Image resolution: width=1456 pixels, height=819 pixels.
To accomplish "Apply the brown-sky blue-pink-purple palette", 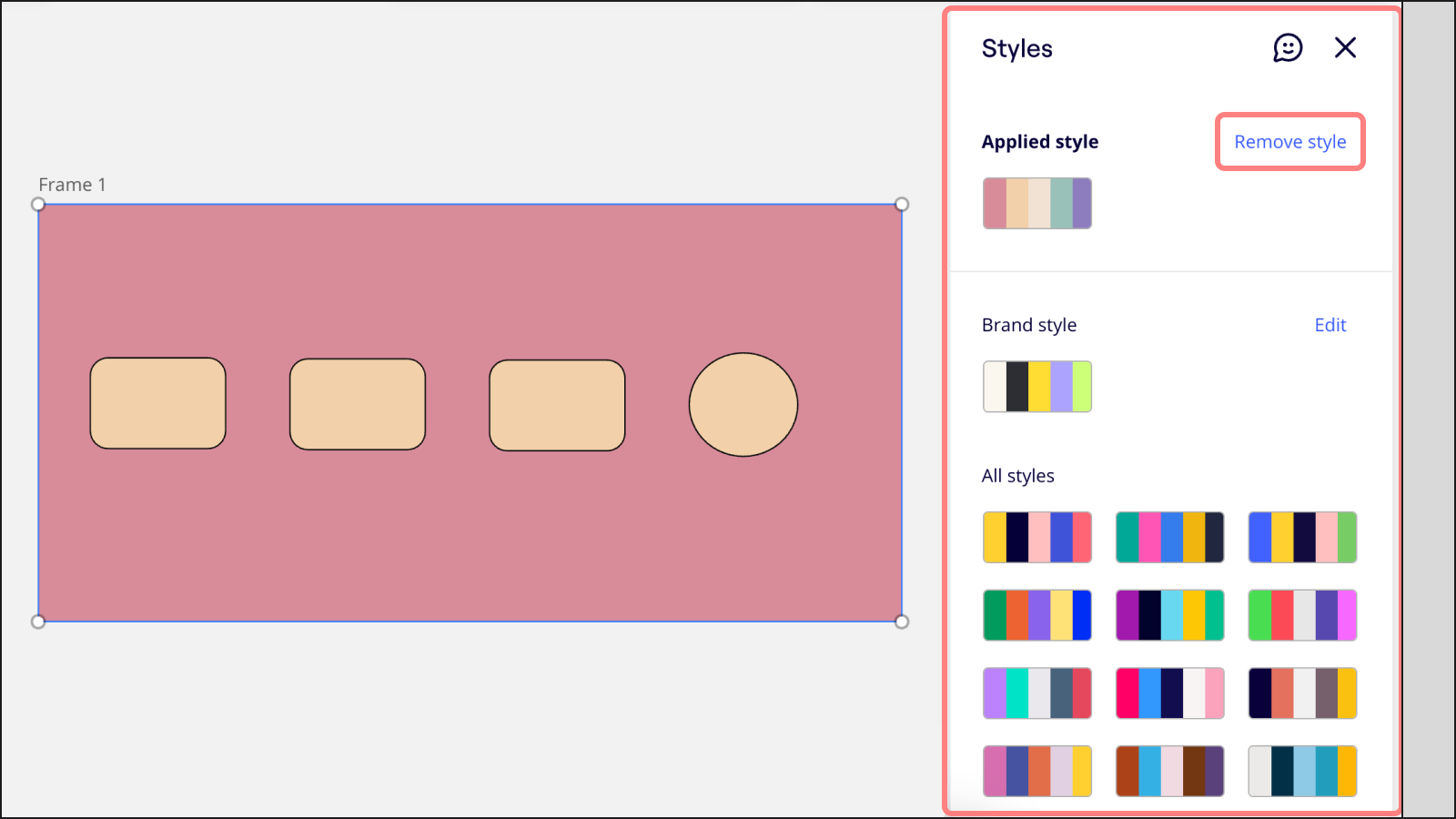I will (1169, 771).
